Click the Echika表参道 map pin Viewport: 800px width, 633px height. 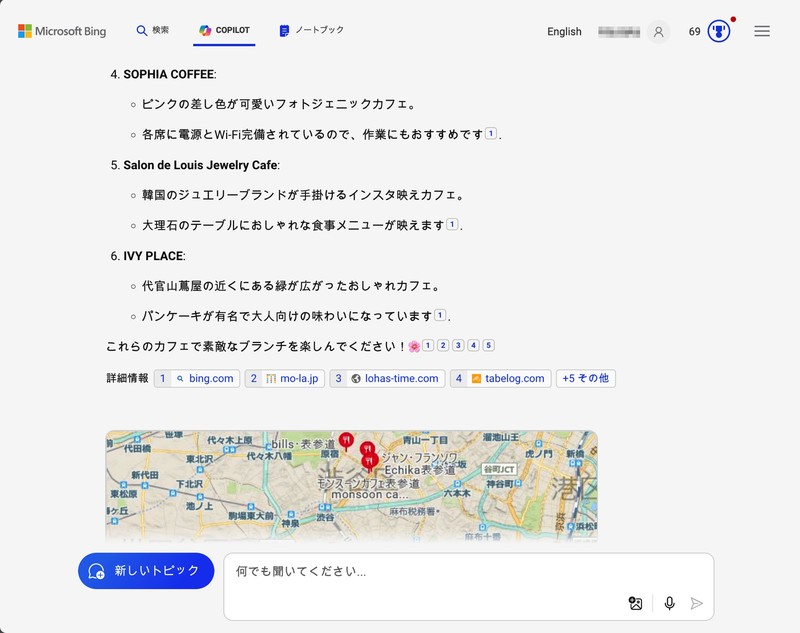(x=370, y=462)
